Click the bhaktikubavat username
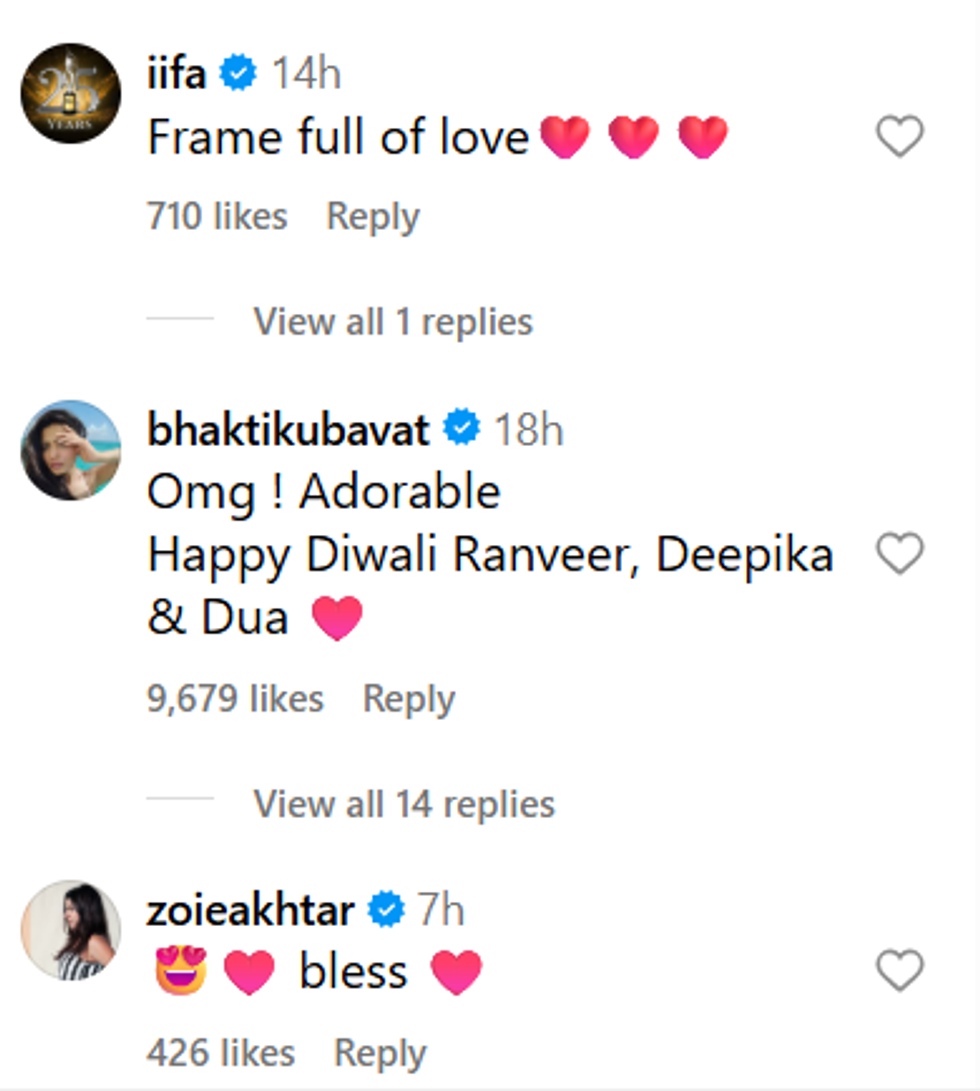This screenshot has width=980, height=1091. pyautogui.click(x=289, y=430)
